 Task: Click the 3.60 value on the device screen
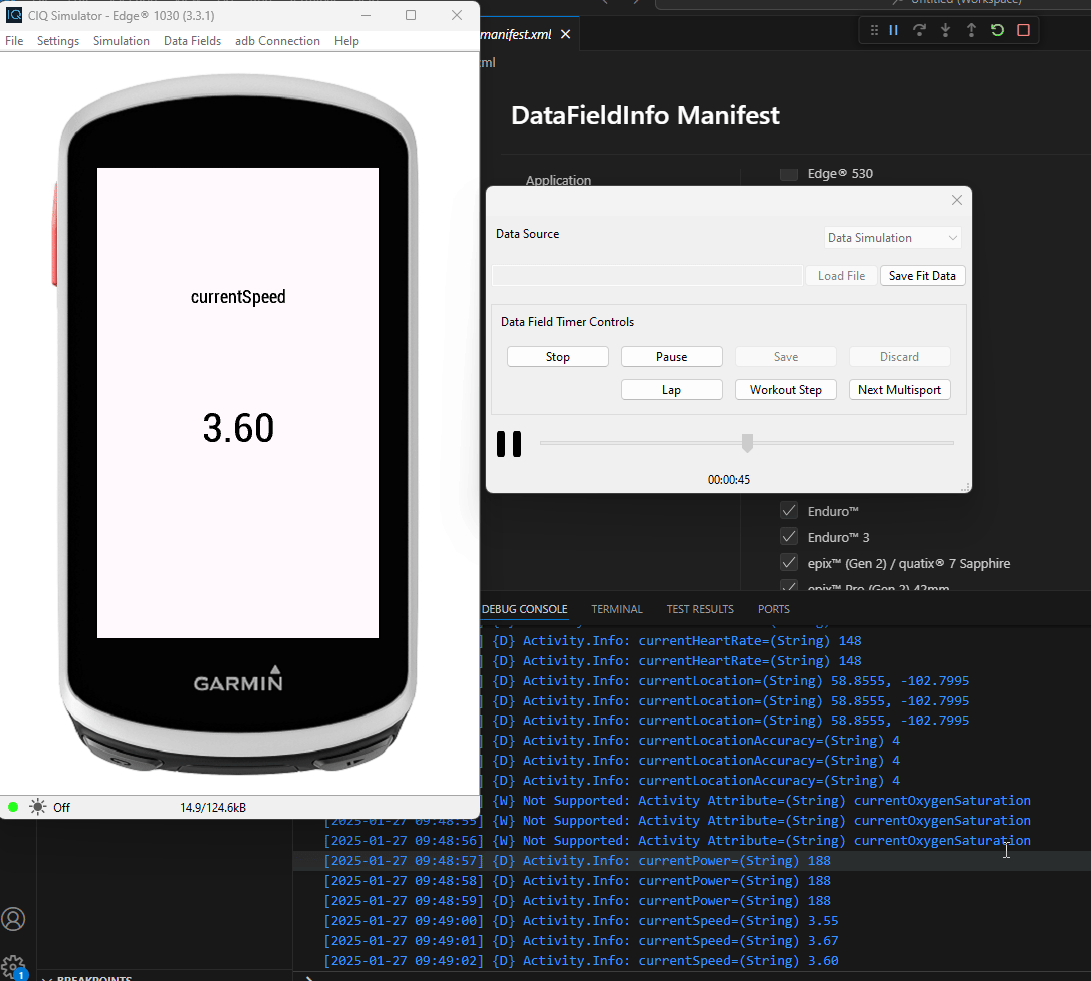[x=238, y=428]
